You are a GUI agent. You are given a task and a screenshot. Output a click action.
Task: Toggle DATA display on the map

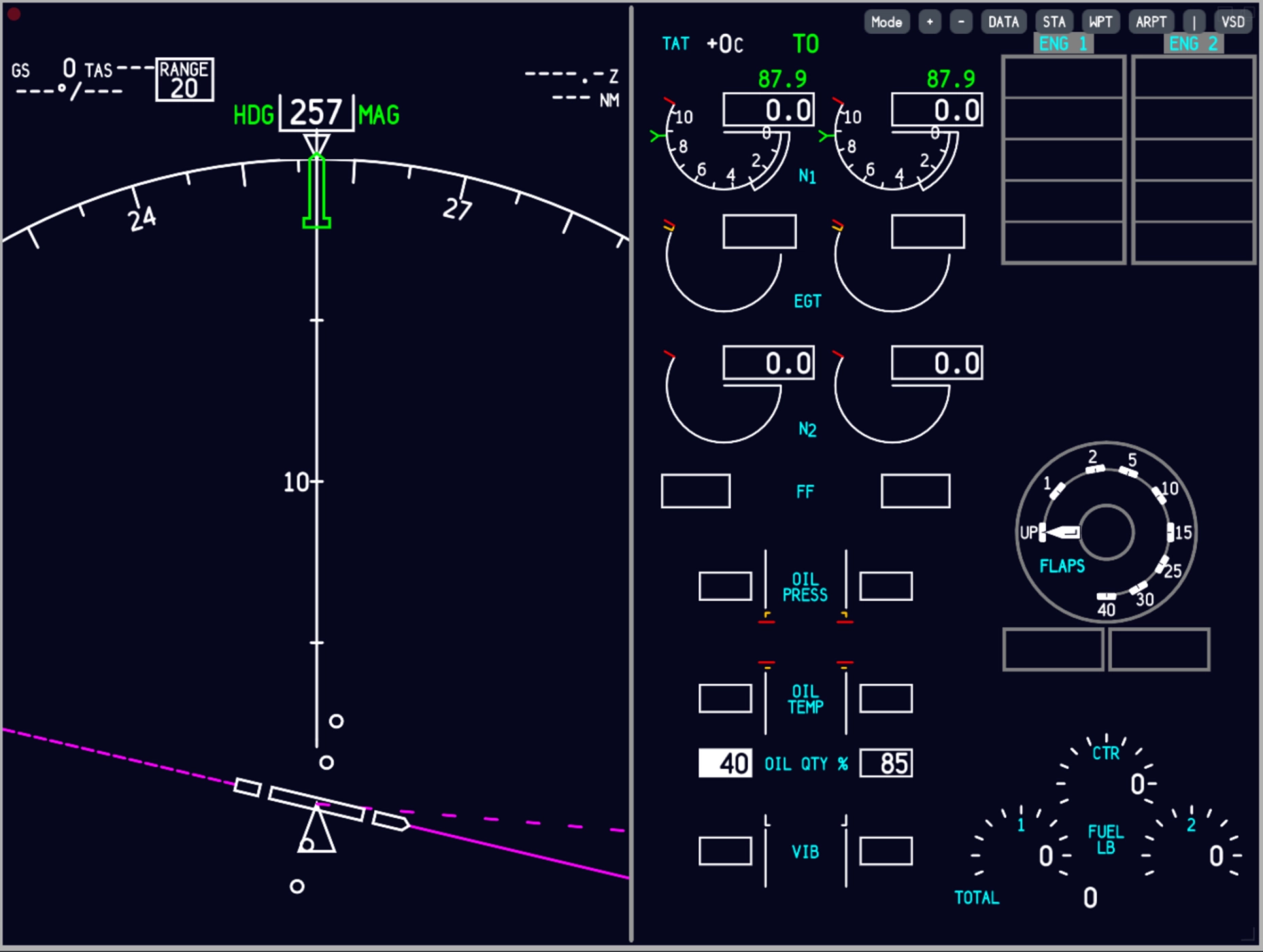pyautogui.click(x=1003, y=22)
